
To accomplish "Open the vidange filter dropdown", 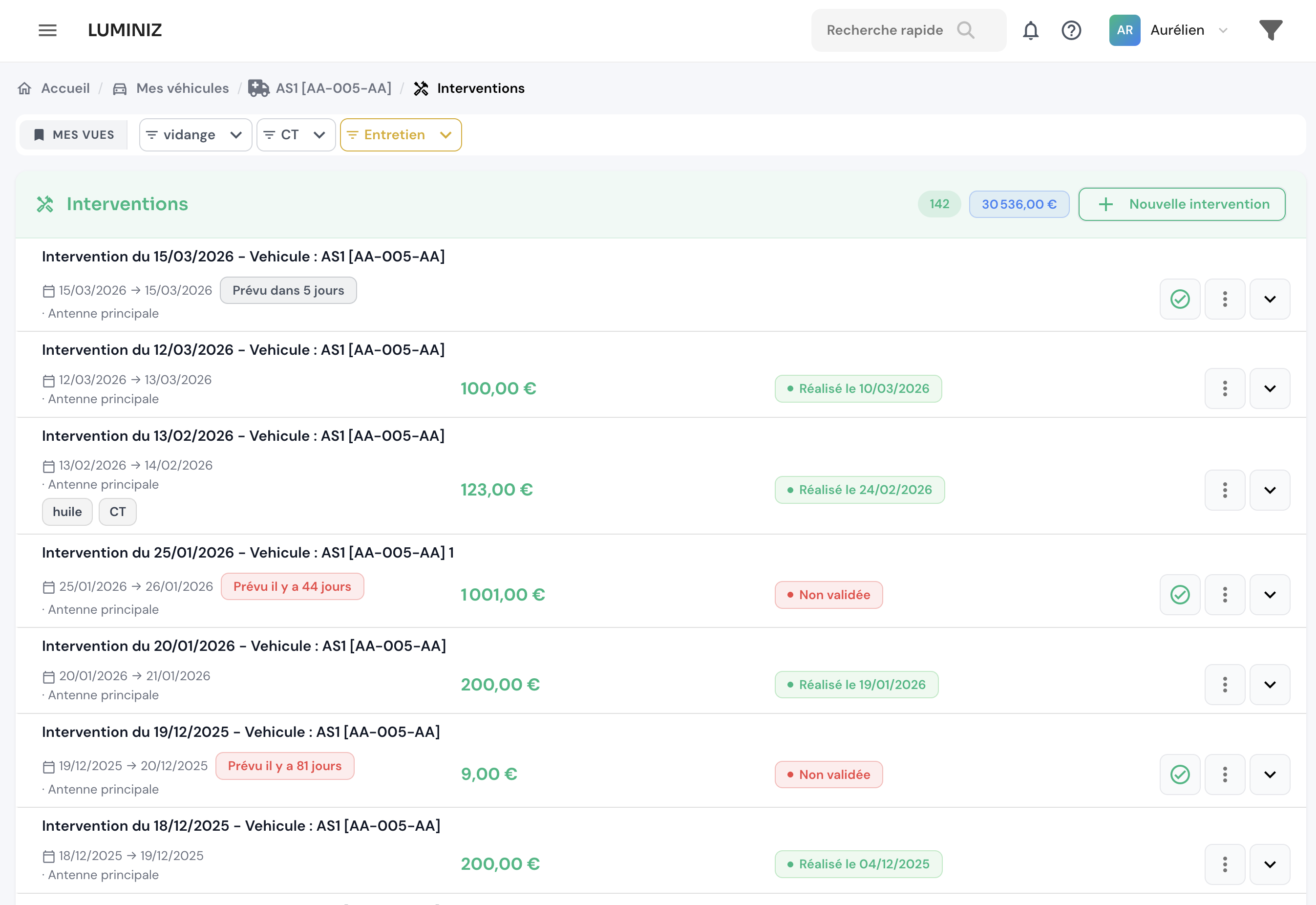I will (195, 135).
